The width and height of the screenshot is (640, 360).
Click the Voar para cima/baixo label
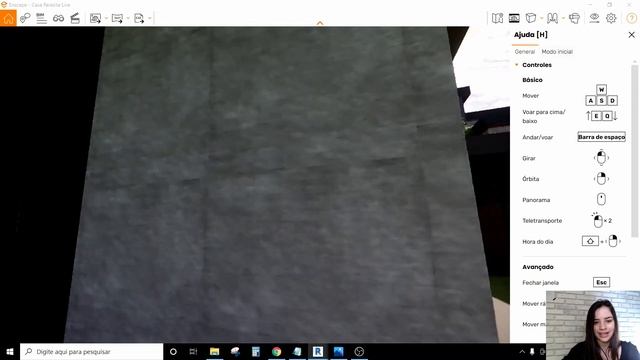(x=544, y=116)
